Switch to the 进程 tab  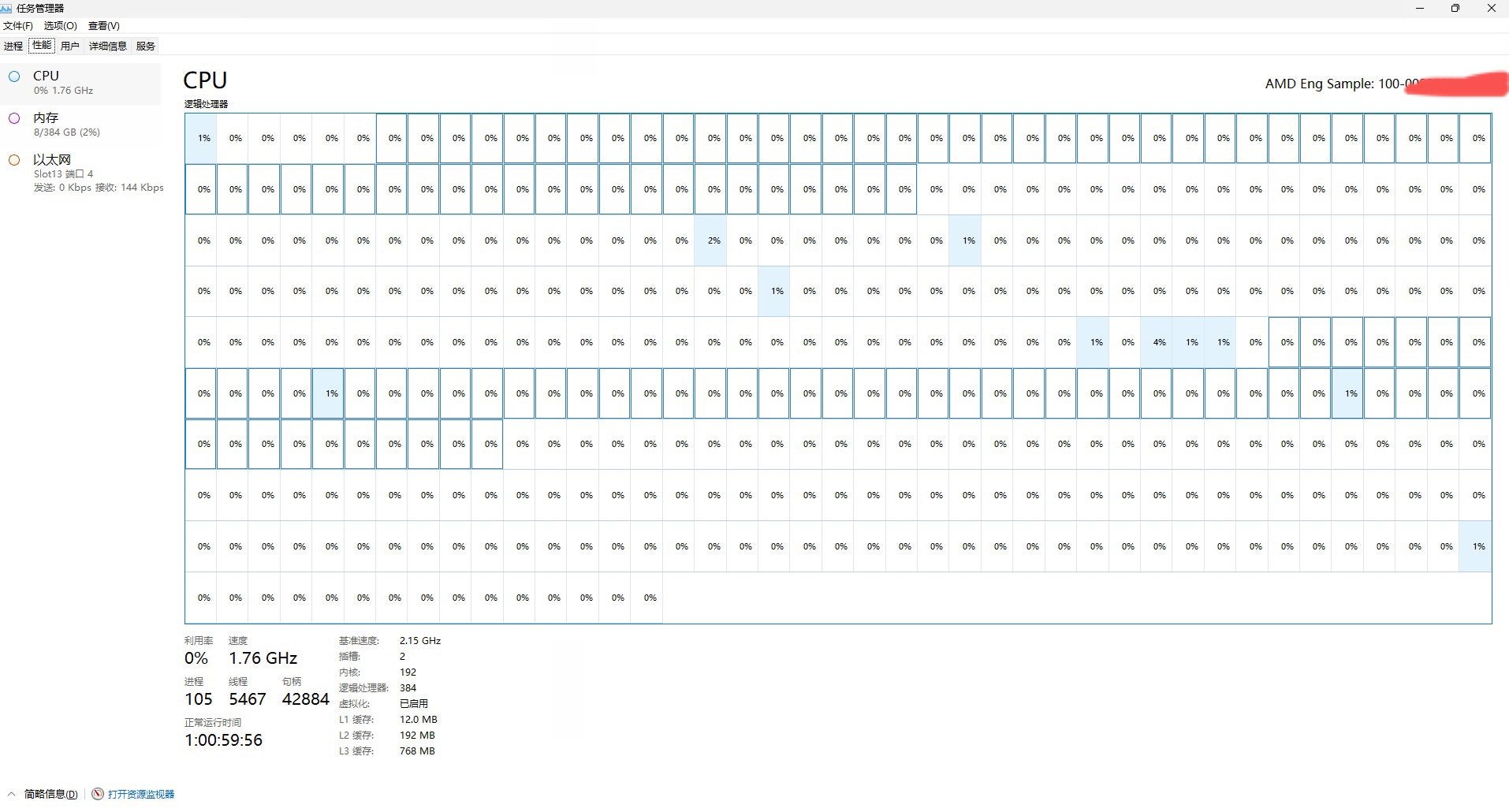click(13, 46)
